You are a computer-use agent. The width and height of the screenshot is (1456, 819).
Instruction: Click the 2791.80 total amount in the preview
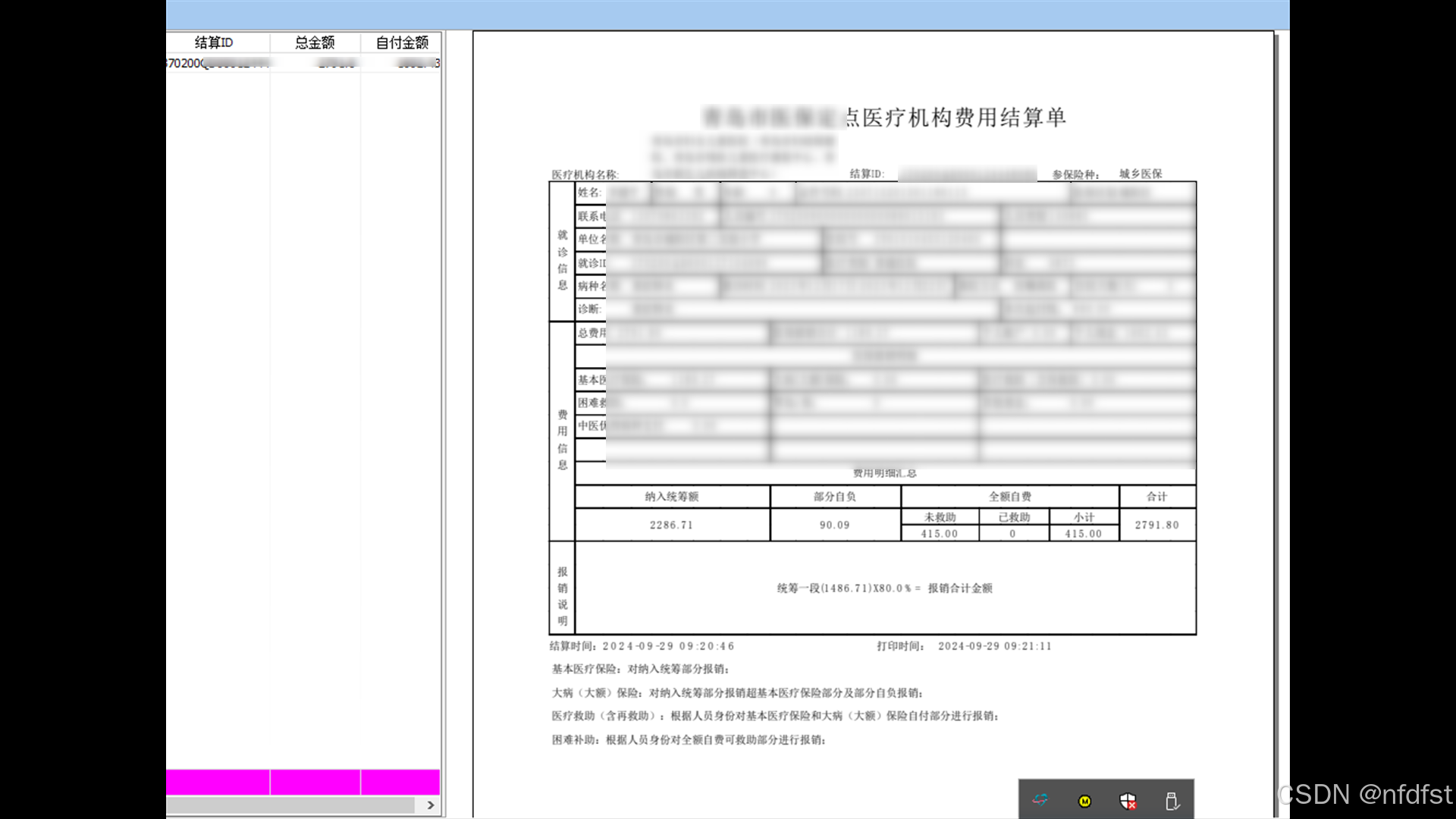1156,525
